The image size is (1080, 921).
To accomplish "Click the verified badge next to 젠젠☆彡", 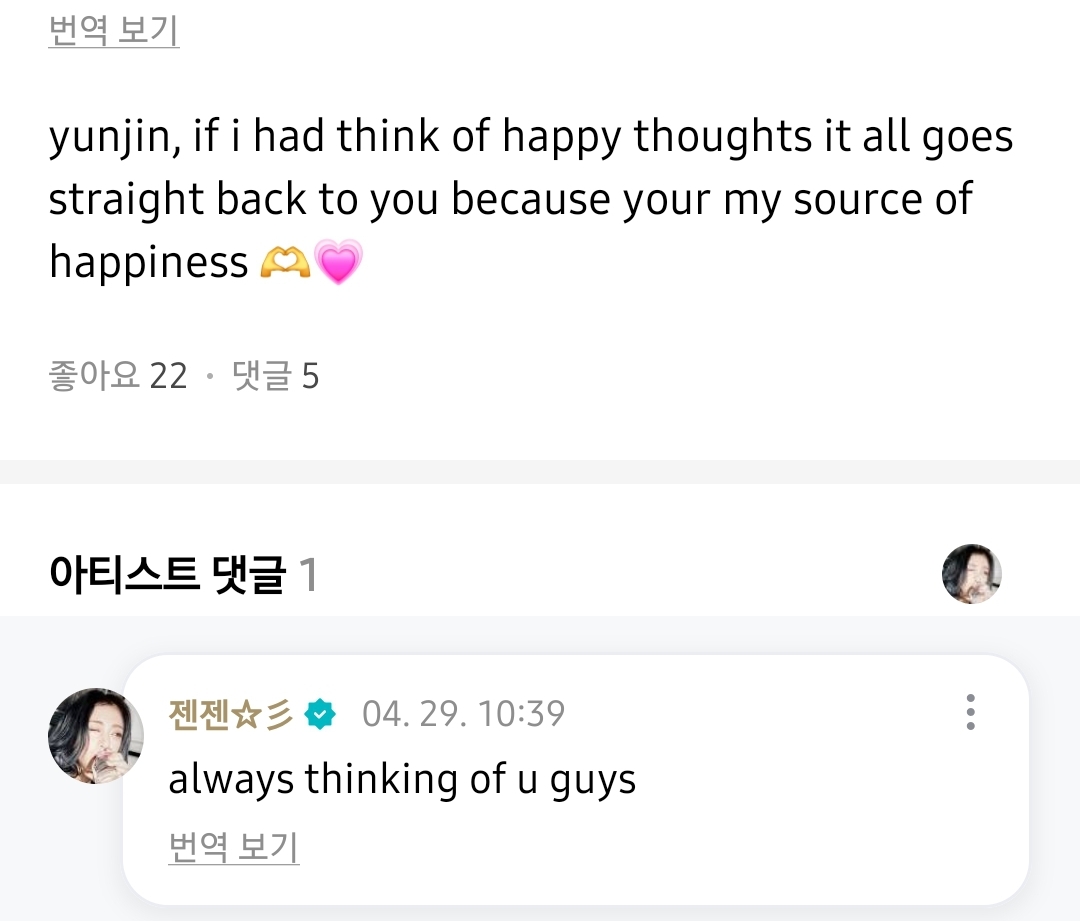I will pos(321,715).
